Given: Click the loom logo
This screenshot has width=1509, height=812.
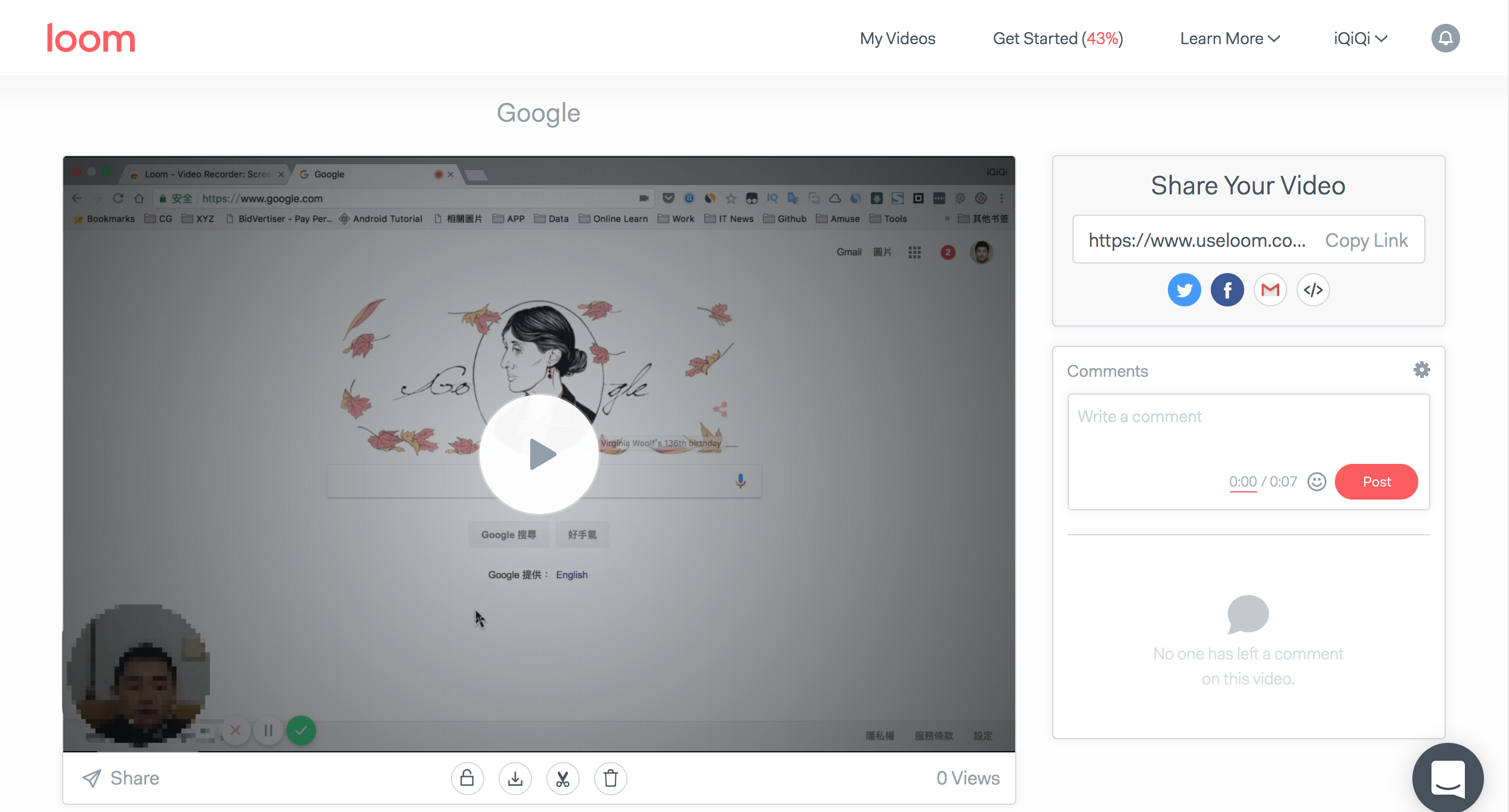Looking at the screenshot, I should [91, 38].
